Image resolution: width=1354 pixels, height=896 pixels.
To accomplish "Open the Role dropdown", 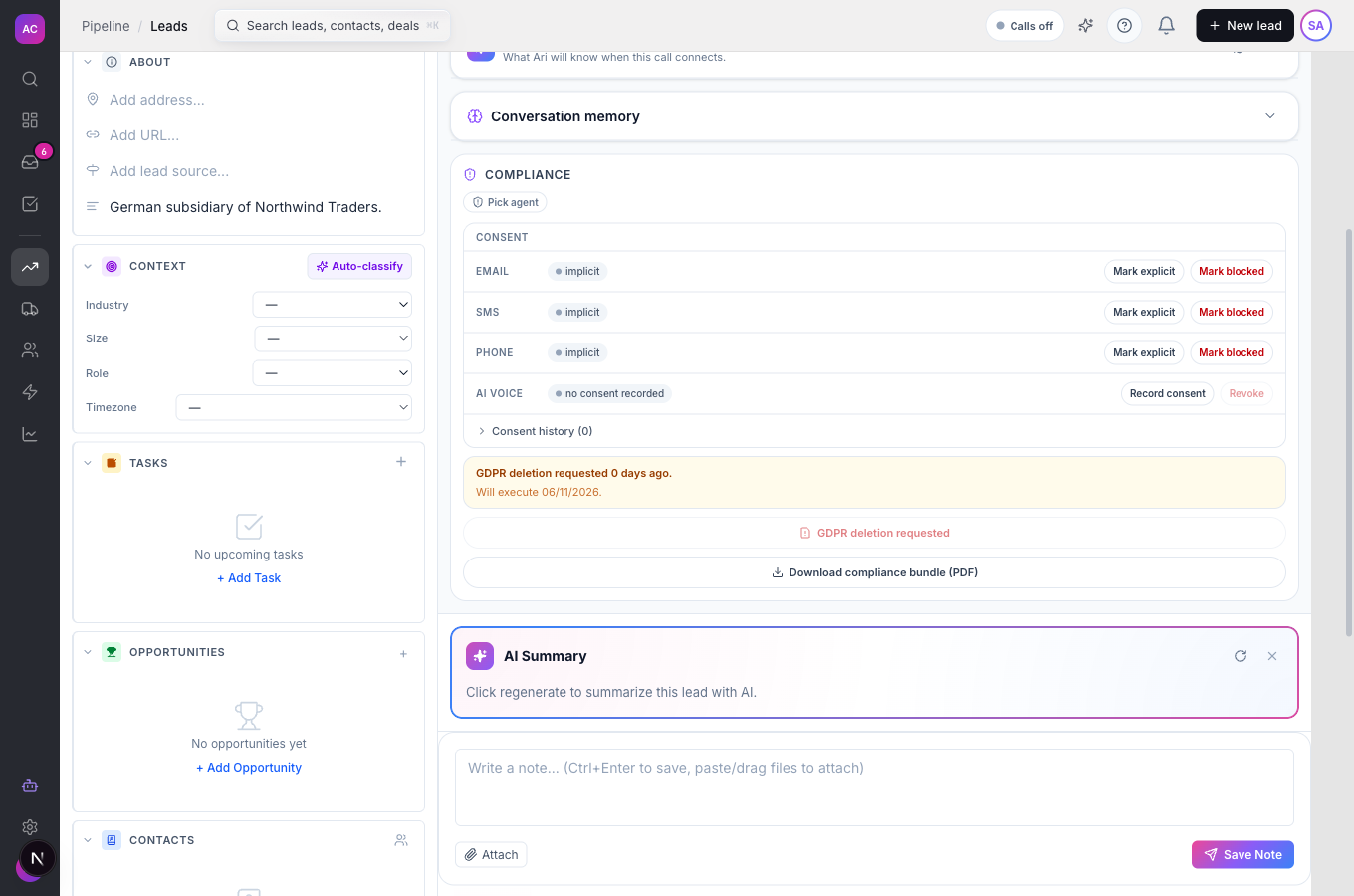I will (333, 373).
